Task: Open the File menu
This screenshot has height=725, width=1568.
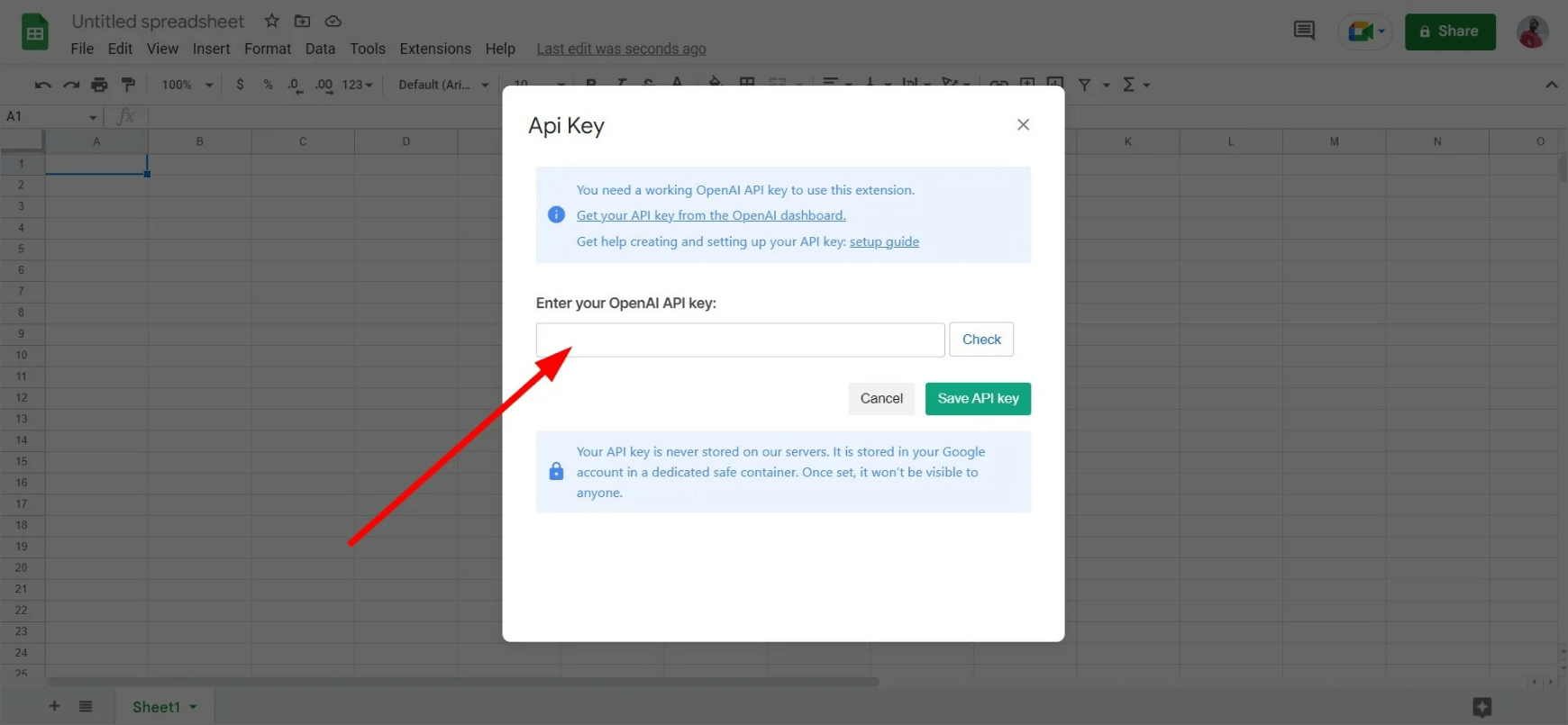Action: click(x=82, y=49)
